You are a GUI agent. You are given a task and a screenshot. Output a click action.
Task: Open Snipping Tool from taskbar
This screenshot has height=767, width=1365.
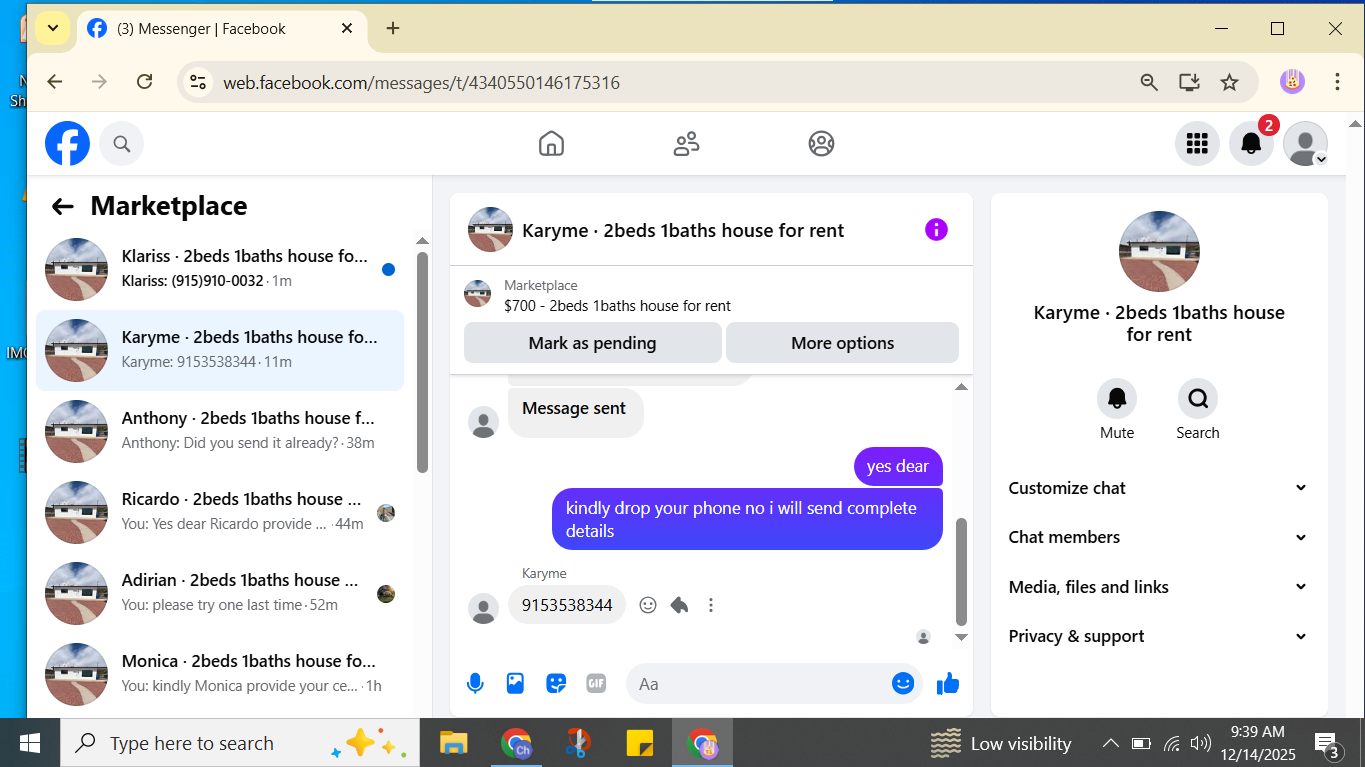coord(578,743)
